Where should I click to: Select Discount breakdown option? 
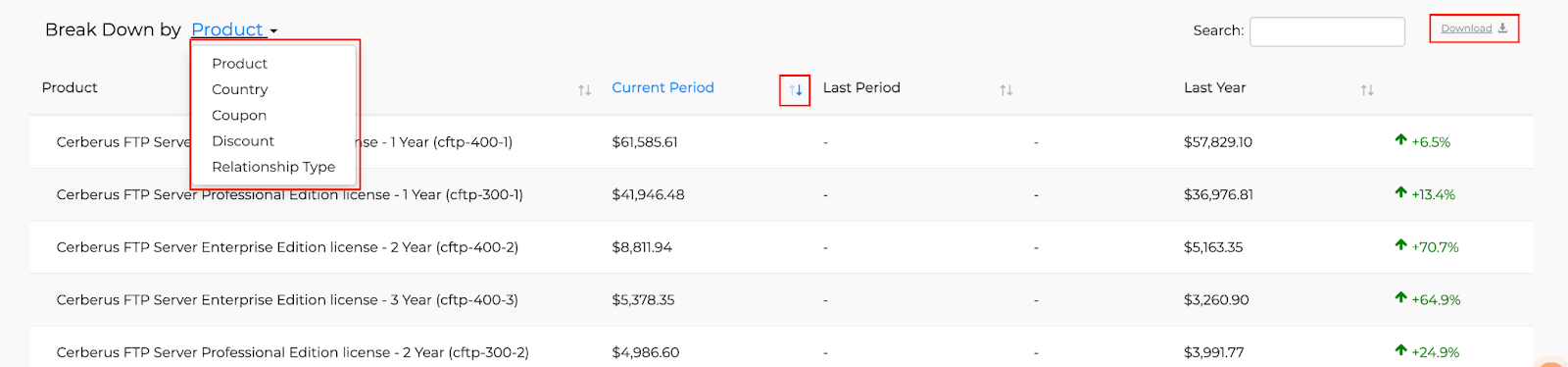click(x=243, y=141)
